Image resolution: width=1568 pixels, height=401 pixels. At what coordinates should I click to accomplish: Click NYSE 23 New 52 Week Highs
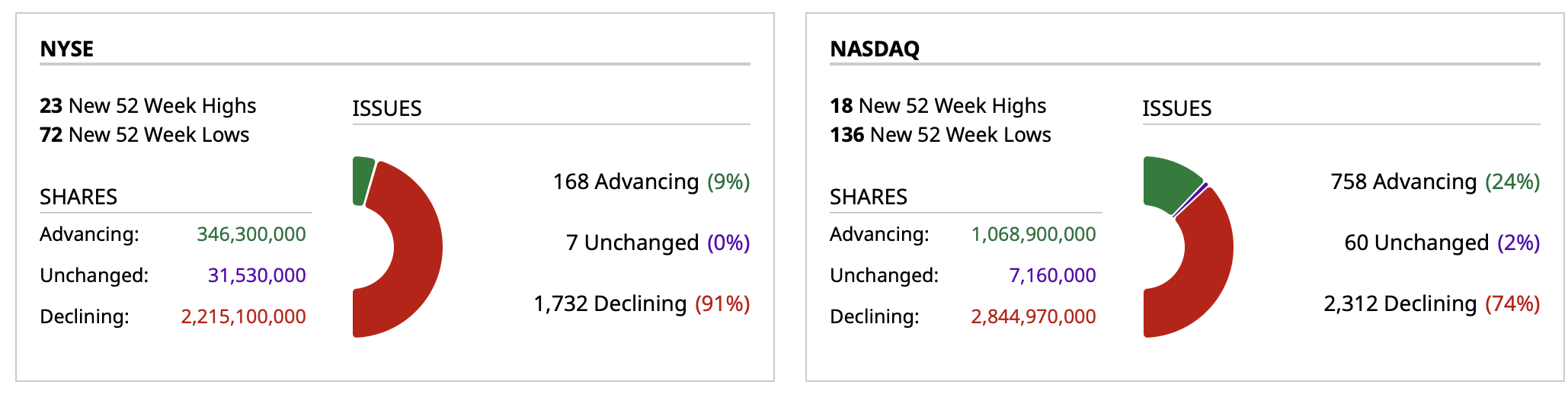(148, 105)
